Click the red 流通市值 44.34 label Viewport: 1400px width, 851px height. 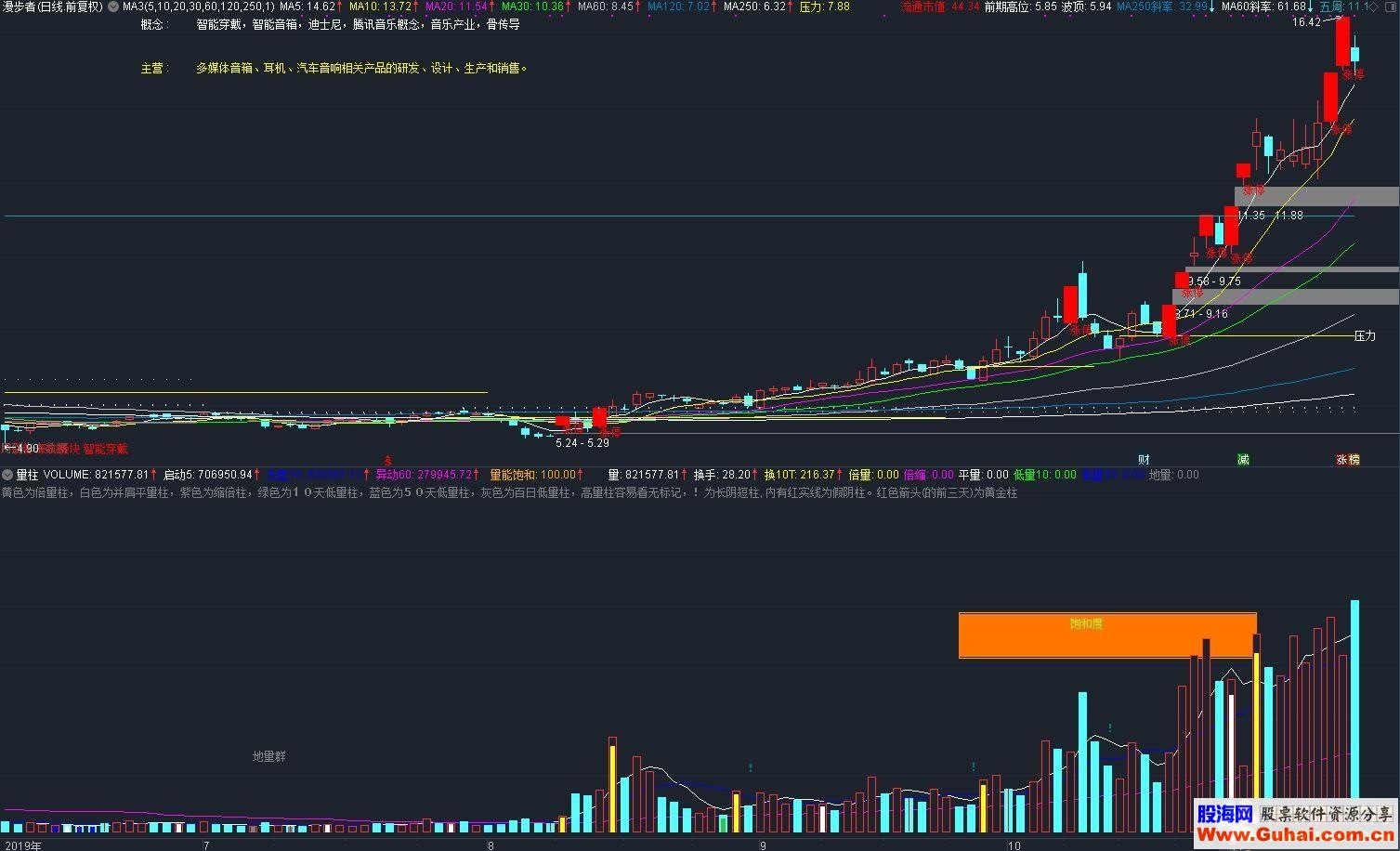tap(940, 7)
